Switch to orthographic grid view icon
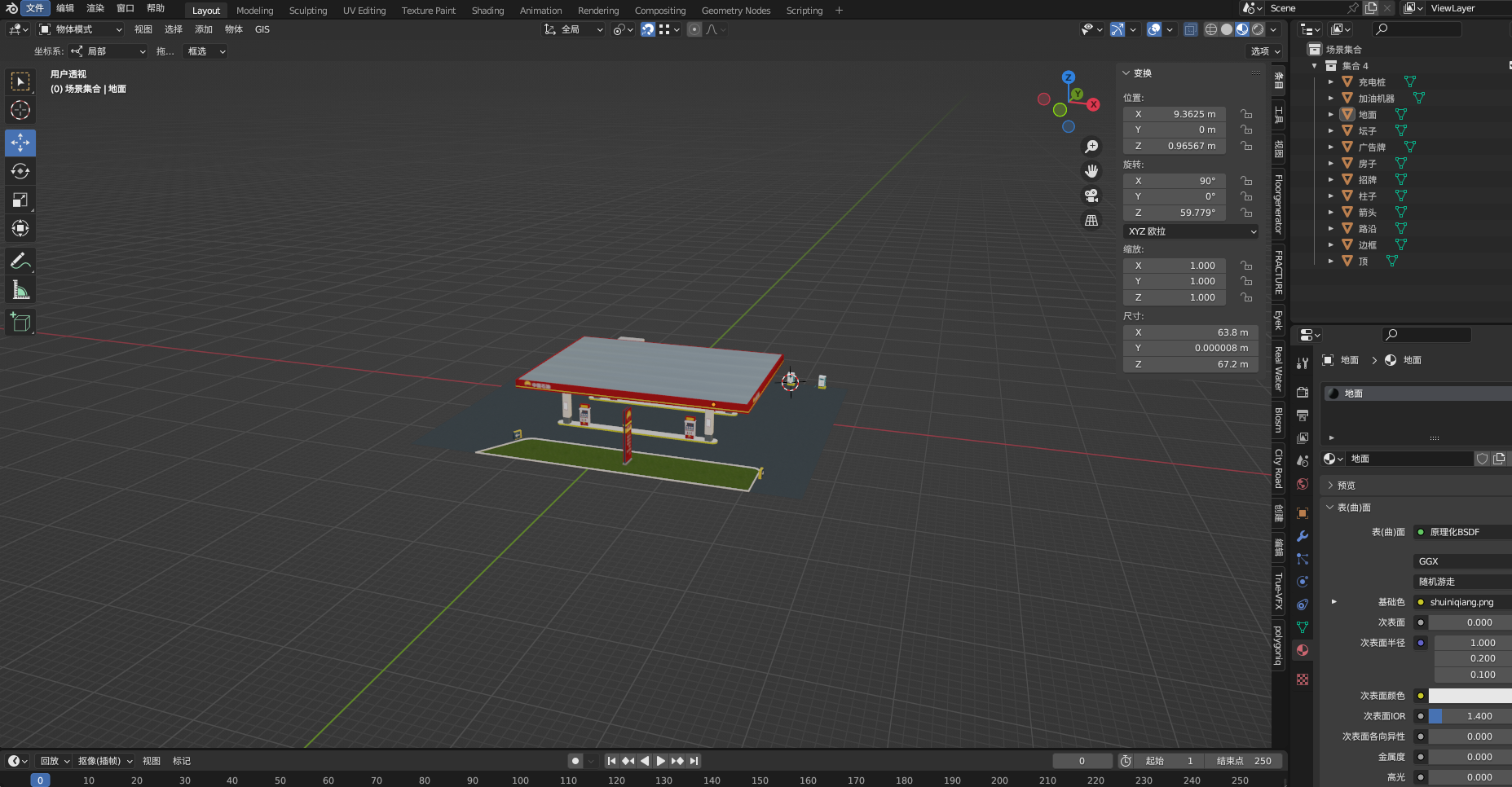 1091,220
